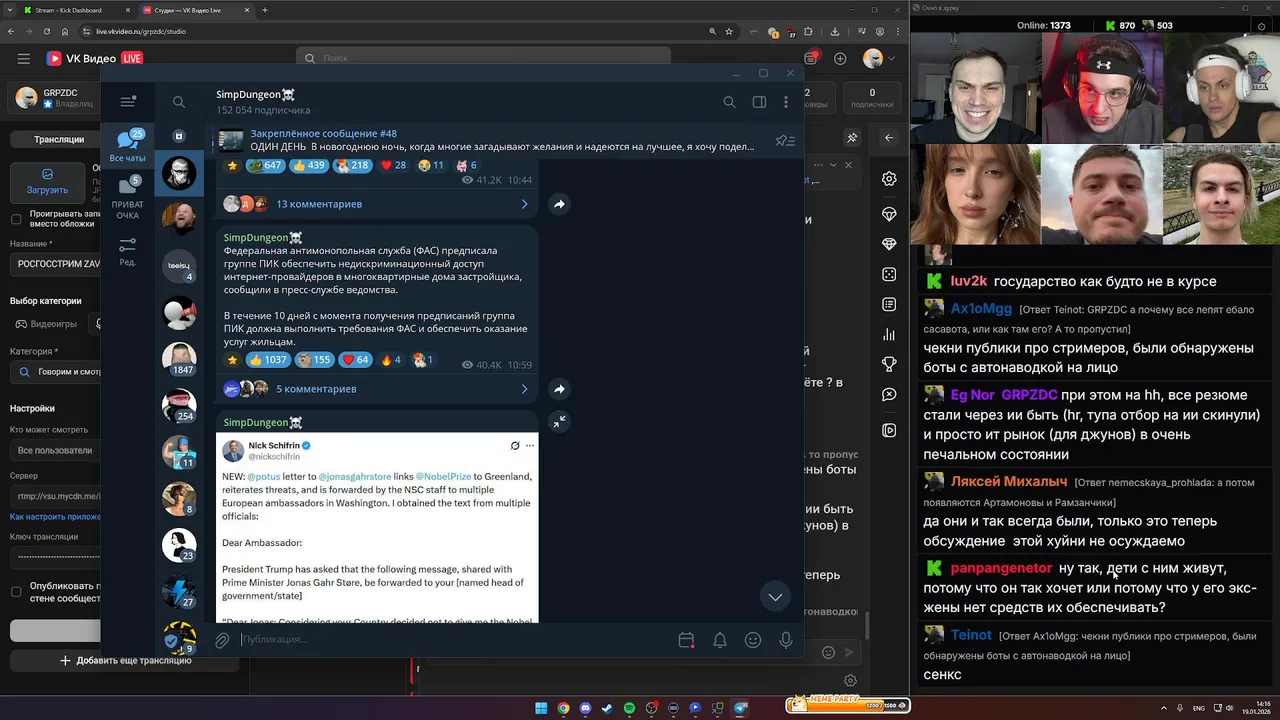Click Telegram 'Публикация...' message field

click(x=455, y=640)
